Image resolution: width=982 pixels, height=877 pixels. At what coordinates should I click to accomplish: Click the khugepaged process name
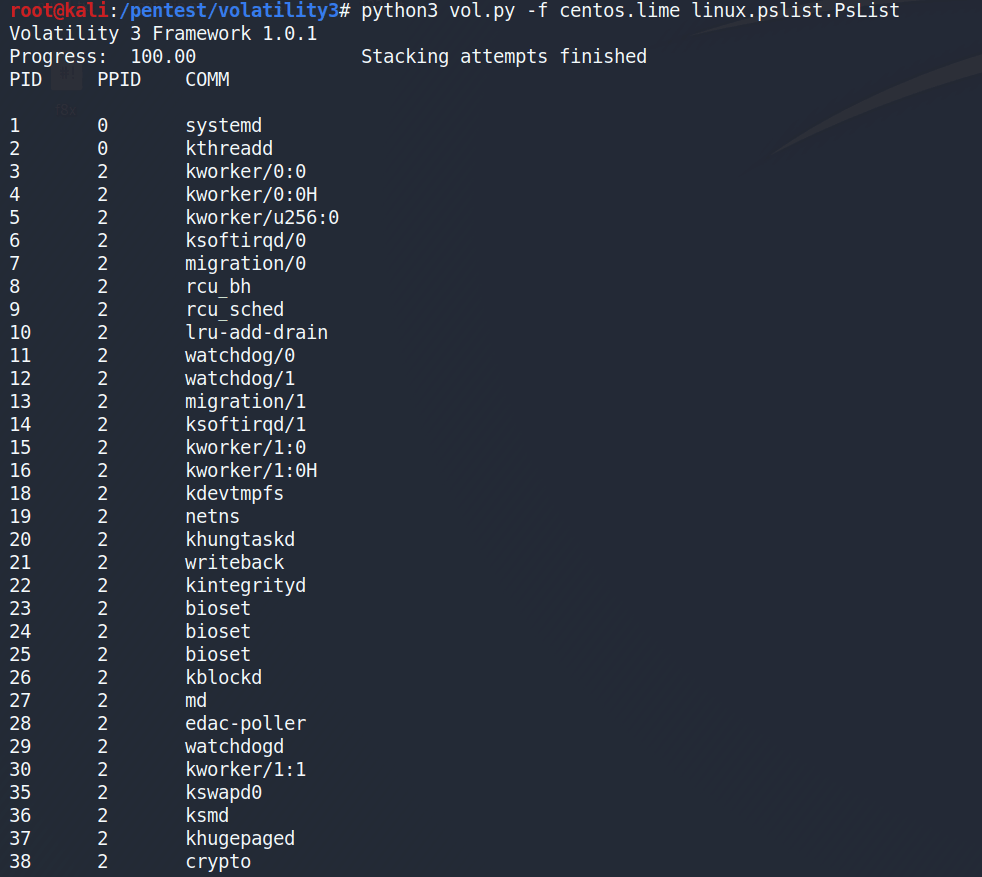(240, 838)
